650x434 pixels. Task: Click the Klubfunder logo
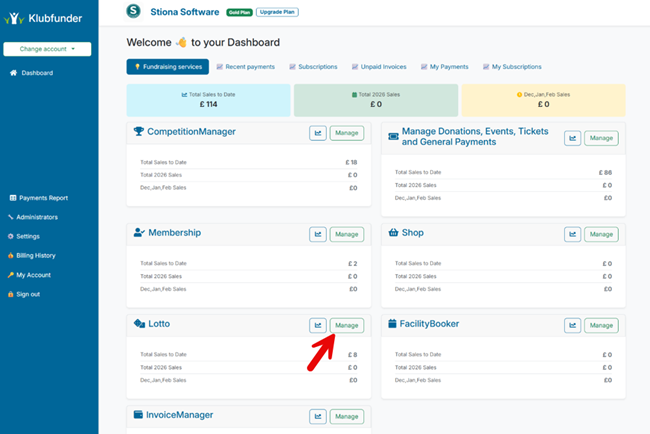click(43, 18)
